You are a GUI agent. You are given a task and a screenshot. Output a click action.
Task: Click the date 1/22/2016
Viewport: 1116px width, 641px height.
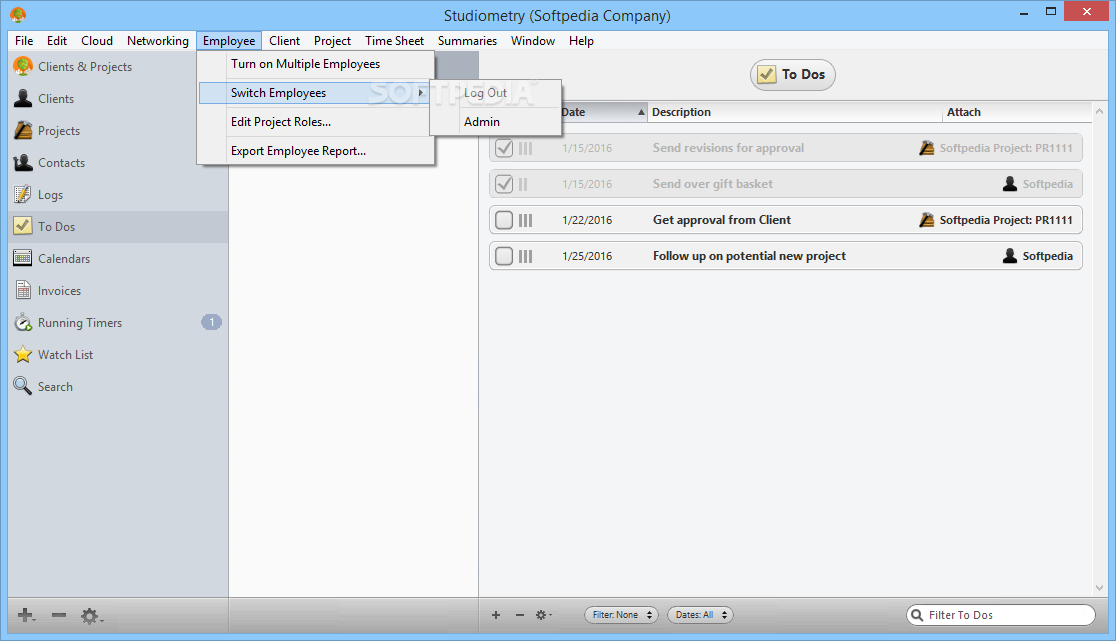(x=587, y=221)
